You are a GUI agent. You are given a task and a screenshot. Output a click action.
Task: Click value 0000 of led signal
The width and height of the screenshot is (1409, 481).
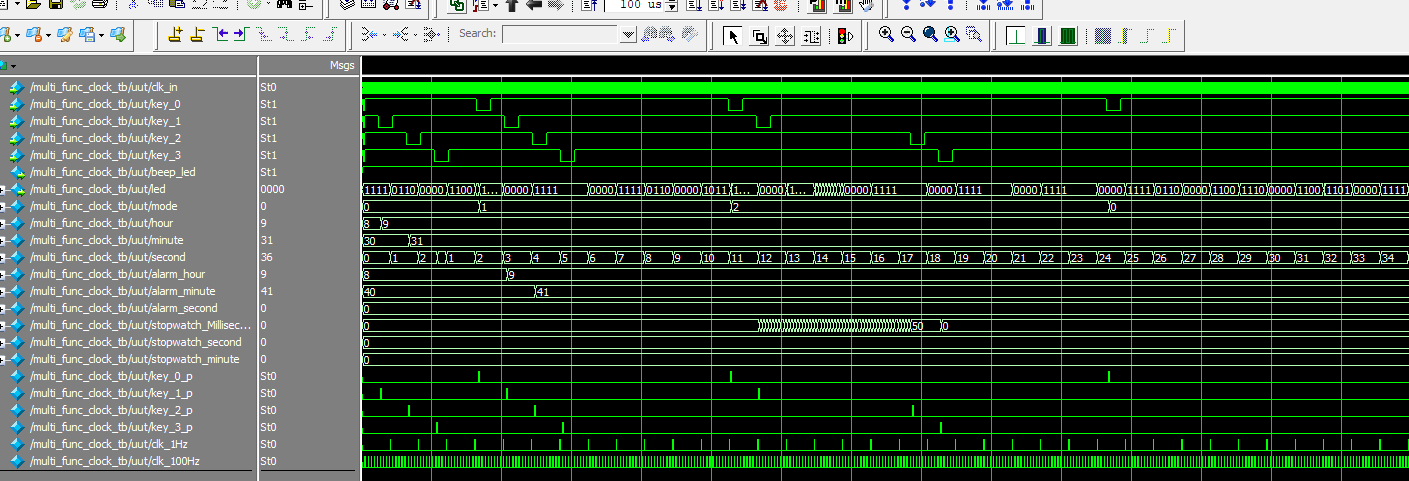(272, 189)
